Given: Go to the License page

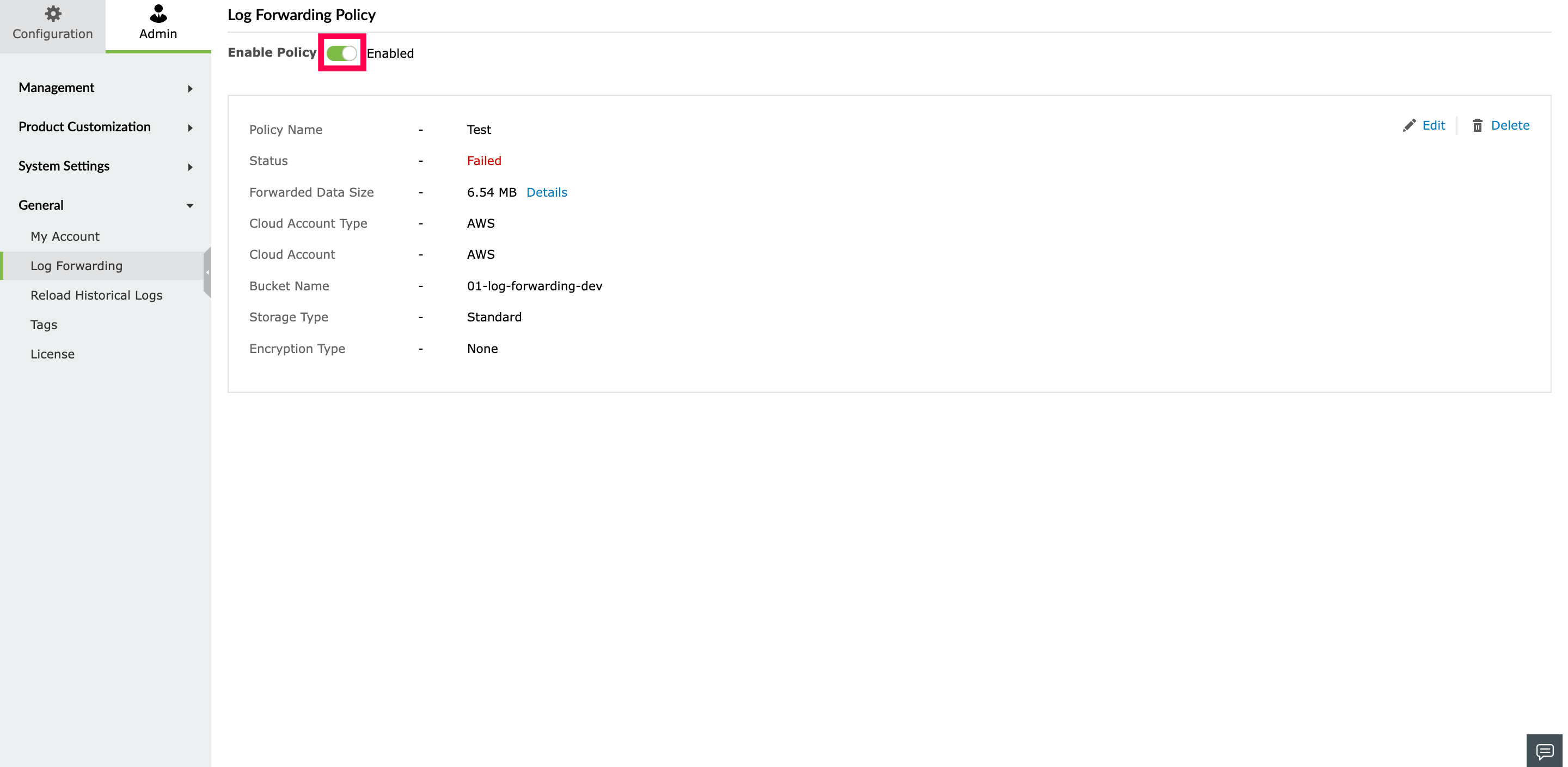Looking at the screenshot, I should (x=52, y=354).
